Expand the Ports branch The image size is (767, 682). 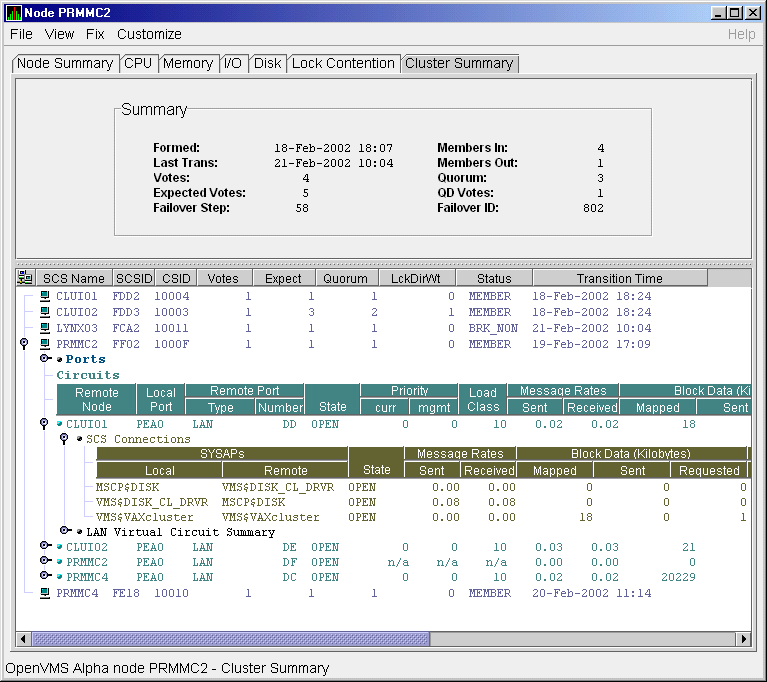(x=46, y=359)
